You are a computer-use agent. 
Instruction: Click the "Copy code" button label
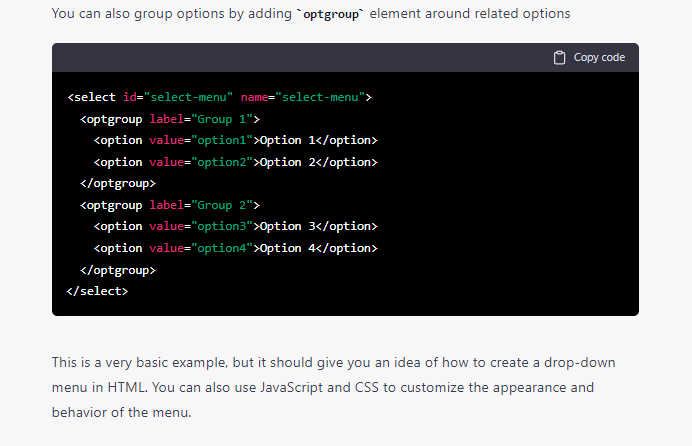click(599, 58)
